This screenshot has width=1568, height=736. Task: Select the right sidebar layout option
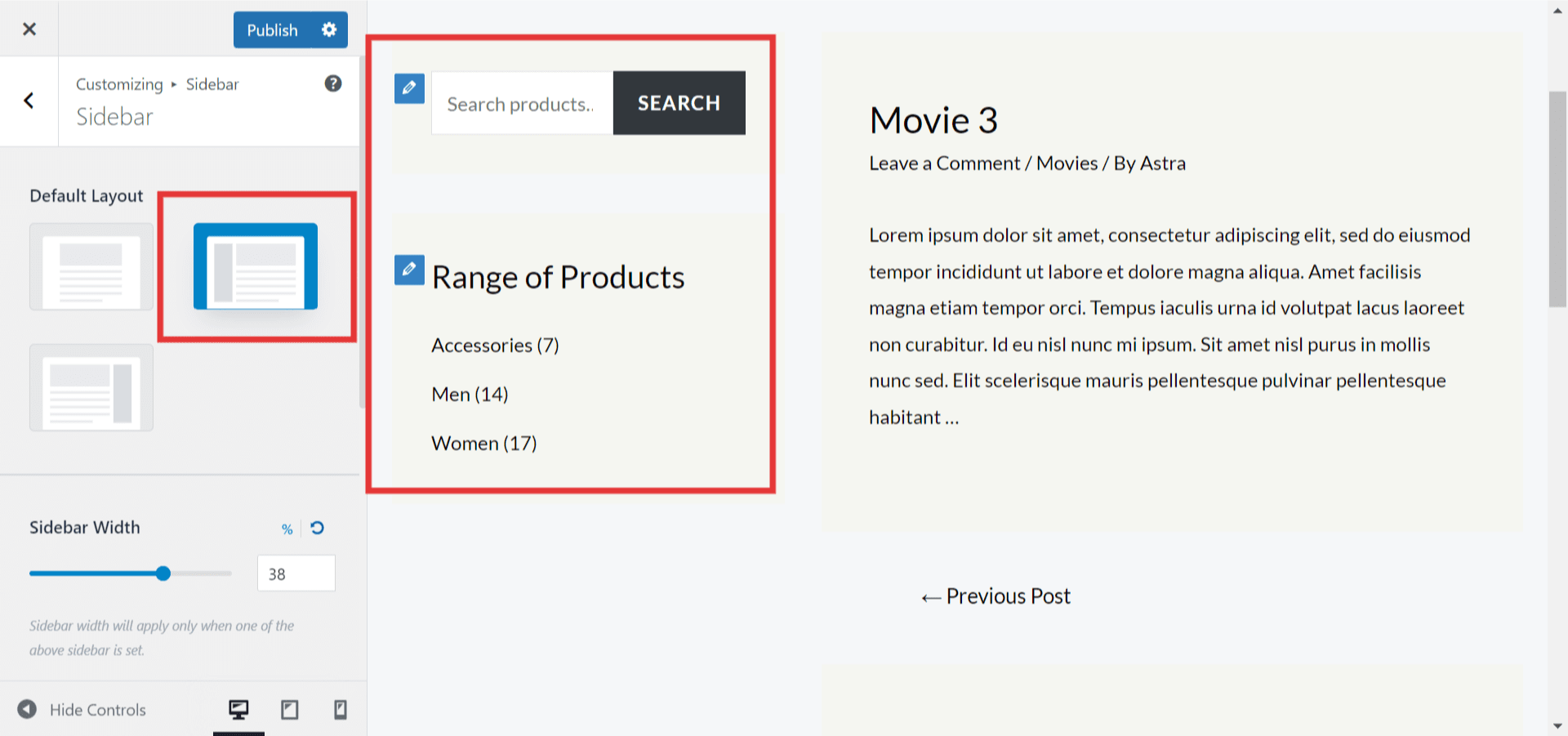coord(91,387)
